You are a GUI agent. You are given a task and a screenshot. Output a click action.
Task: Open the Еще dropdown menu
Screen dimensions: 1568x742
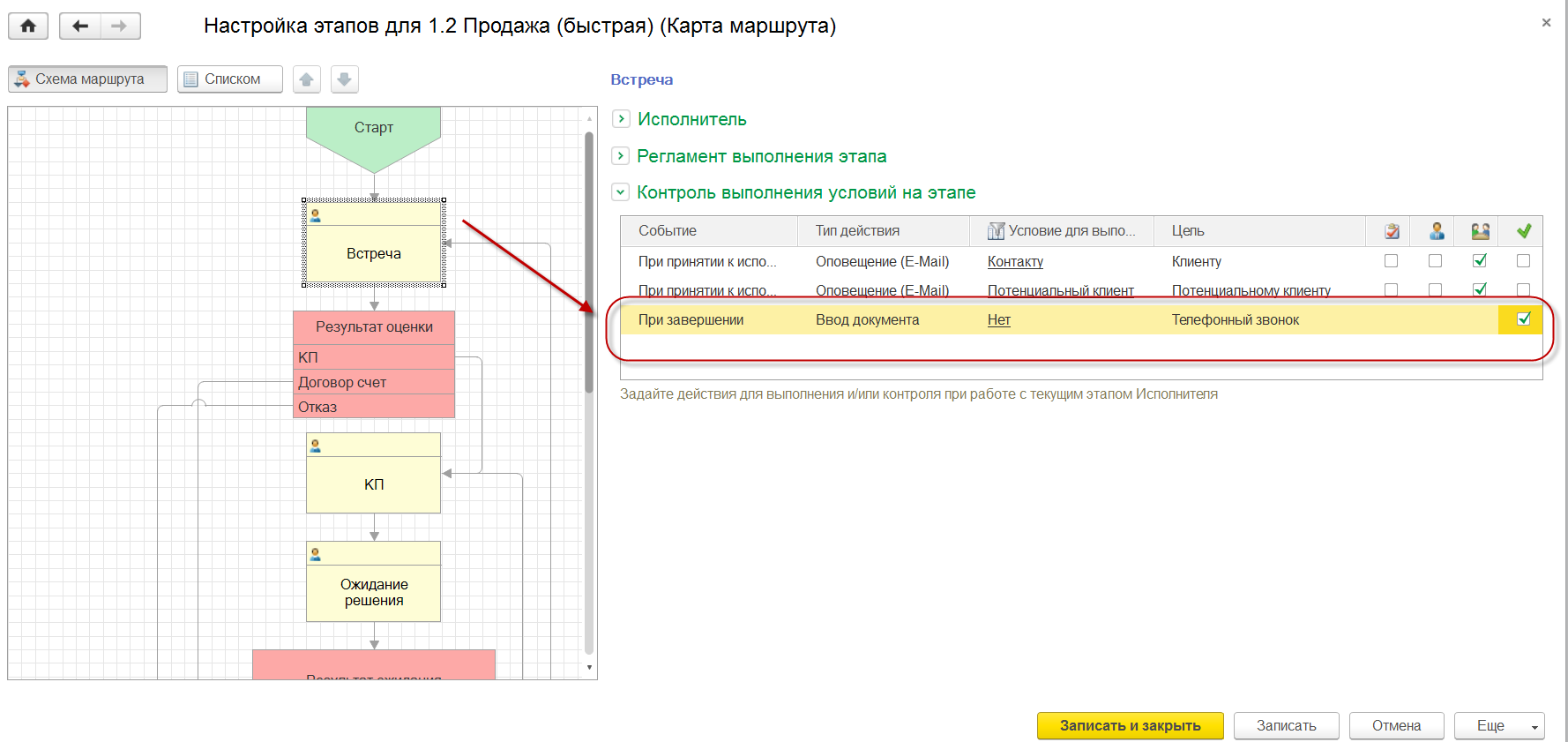coord(1499,725)
